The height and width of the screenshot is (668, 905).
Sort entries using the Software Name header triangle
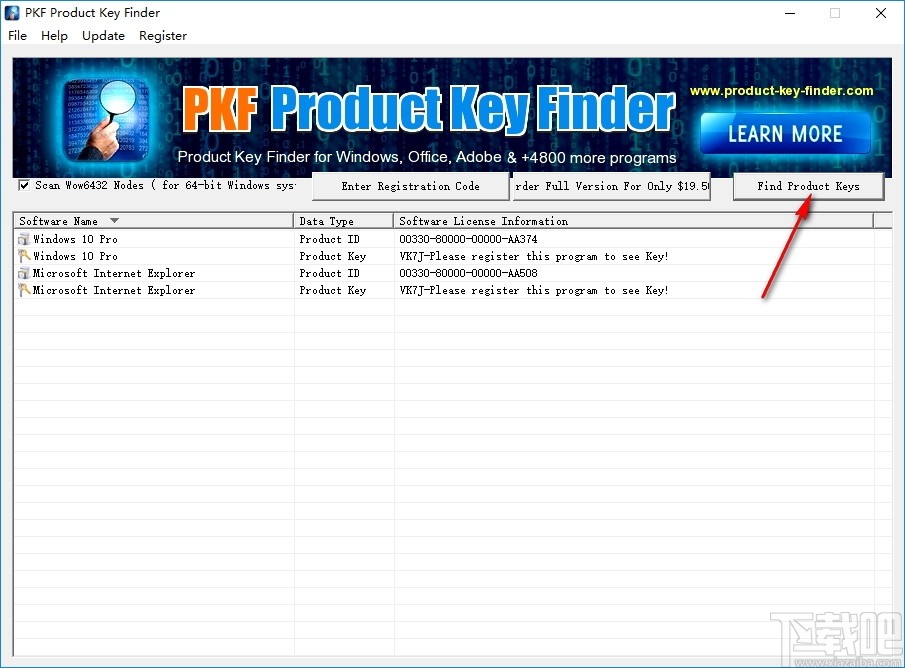coord(113,220)
